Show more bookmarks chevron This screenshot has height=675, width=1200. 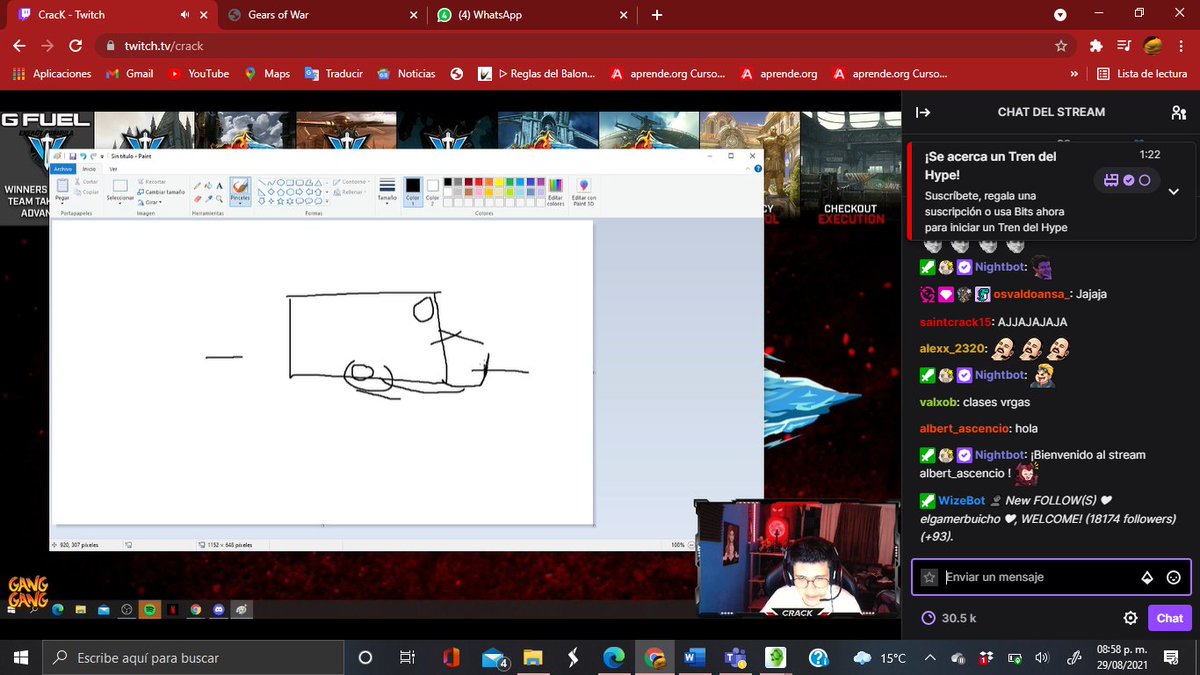[1074, 74]
